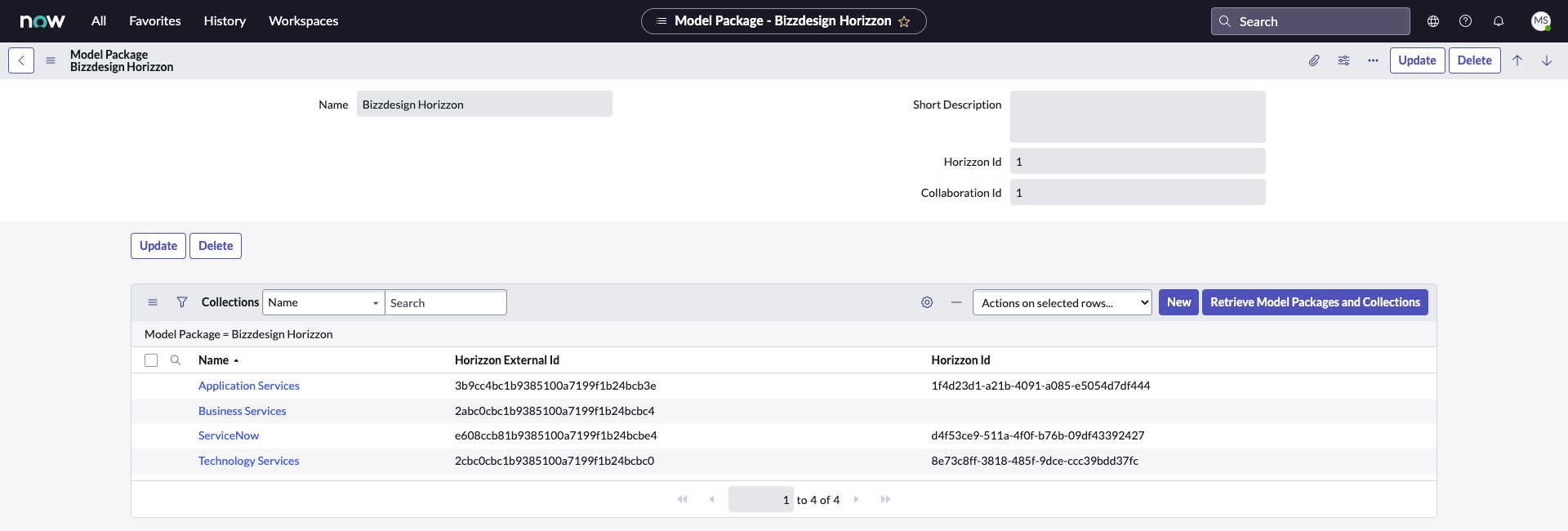Click Horizzon Id 8e73c8ff-3818-485f-9dce-ccc39bdd37fc
This screenshot has height=531, width=1568.
[x=1035, y=461]
